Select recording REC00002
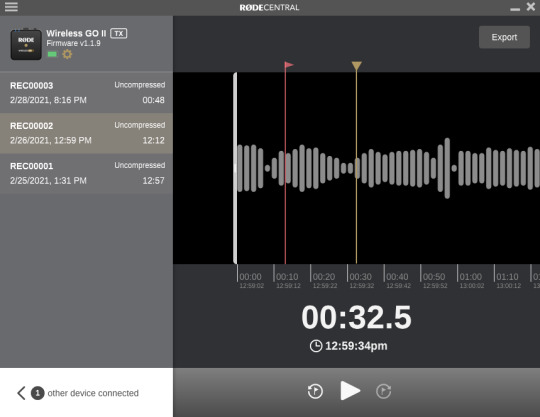 [86, 133]
